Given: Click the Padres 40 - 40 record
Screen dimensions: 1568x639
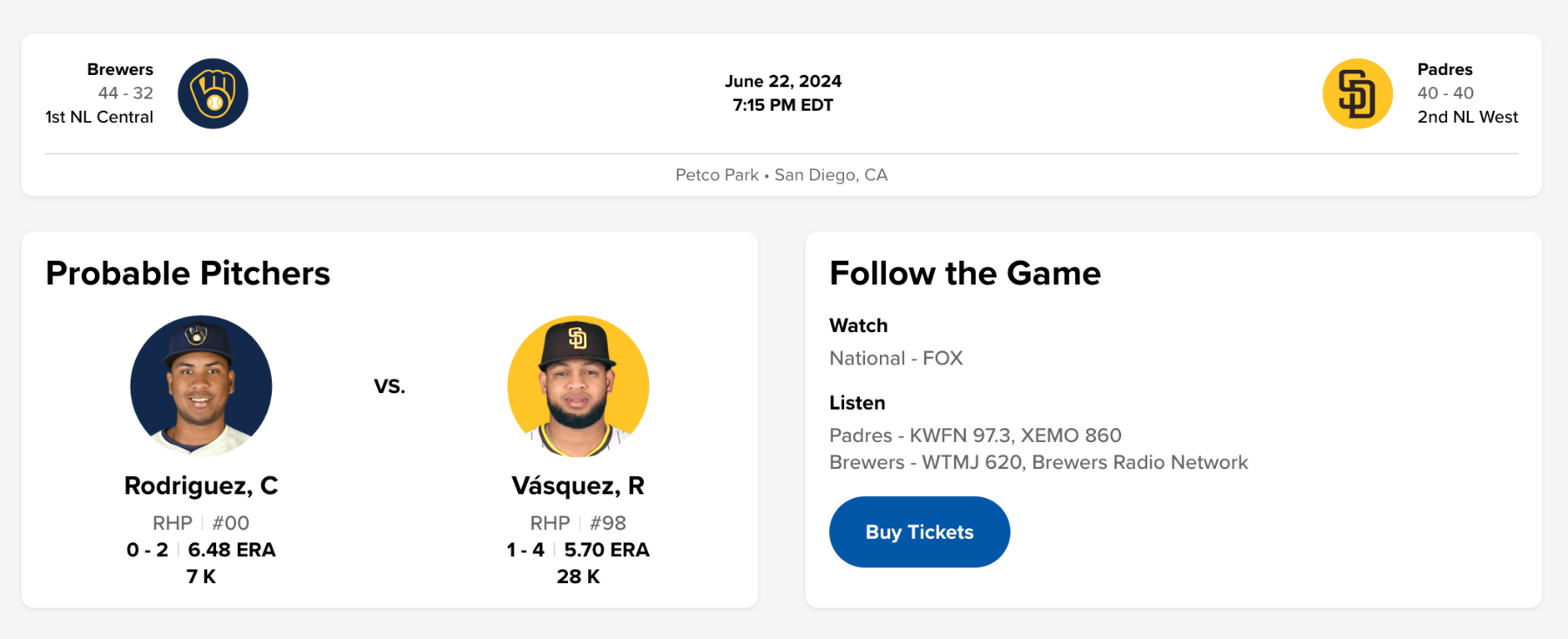Looking at the screenshot, I should (1445, 93).
